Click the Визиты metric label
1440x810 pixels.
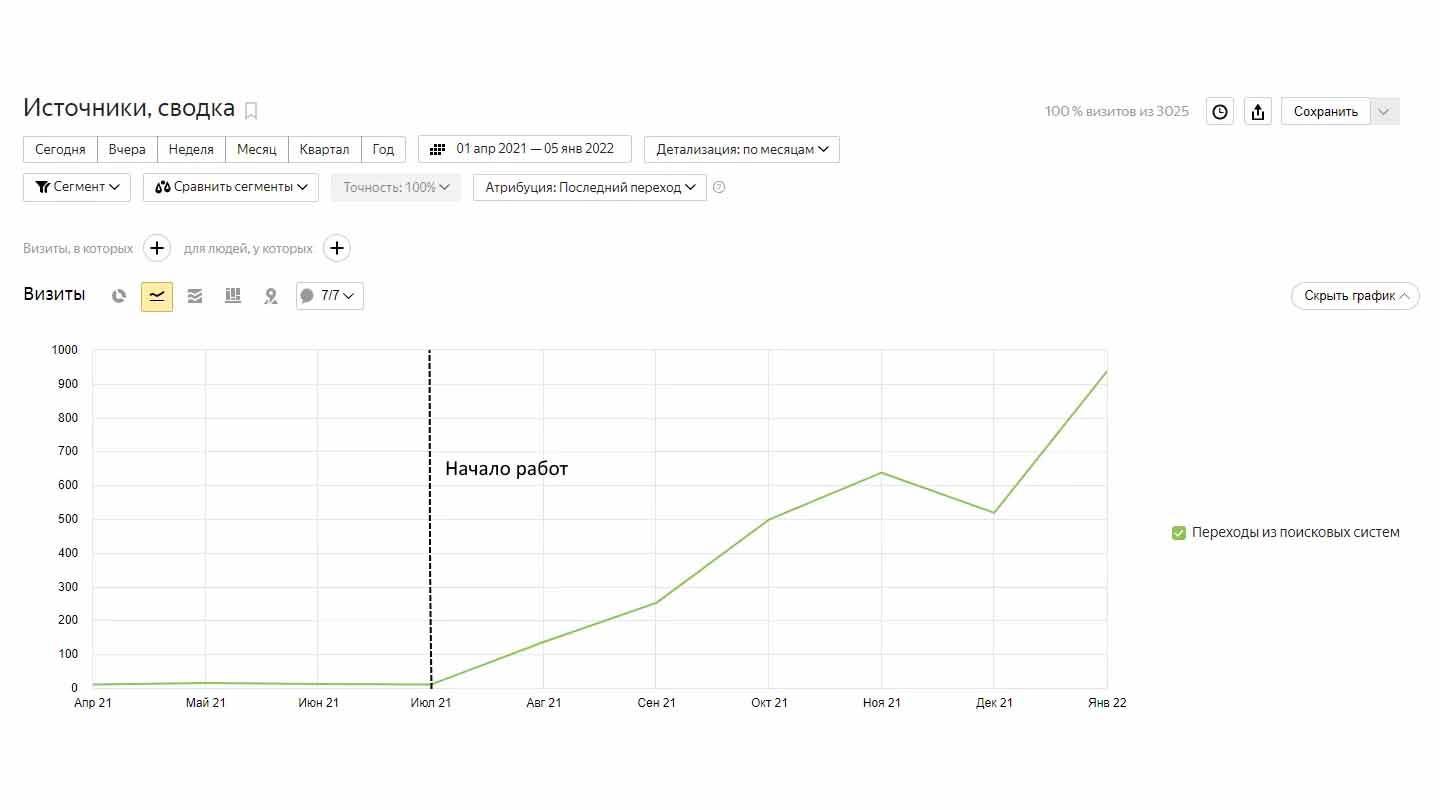click(x=54, y=295)
